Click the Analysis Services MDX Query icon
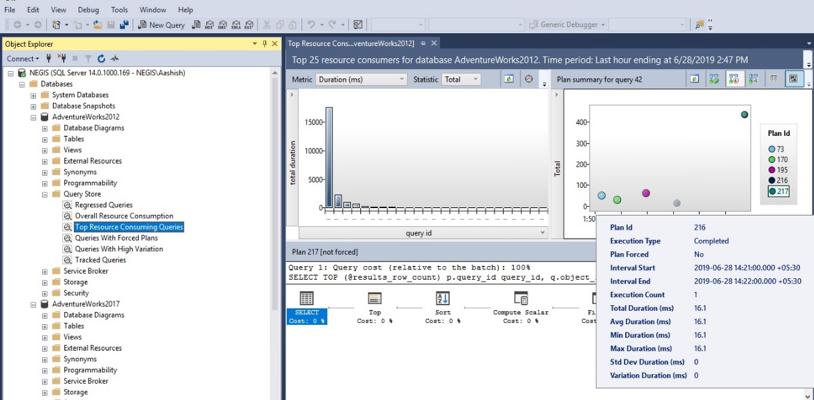This screenshot has width=814, height=400. (x=209, y=24)
